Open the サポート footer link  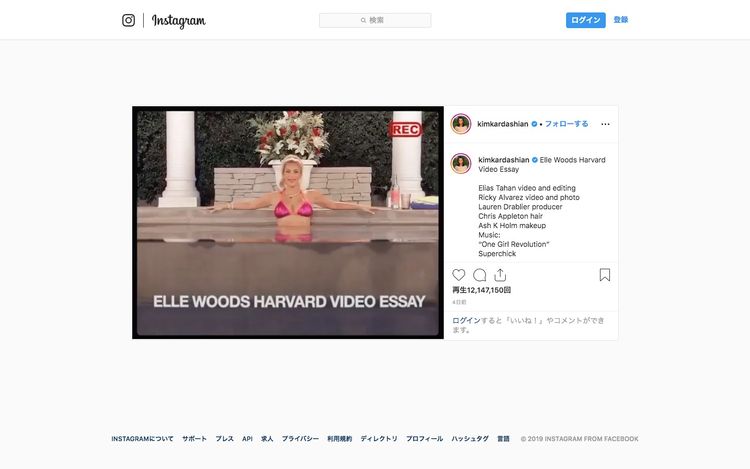pos(195,439)
